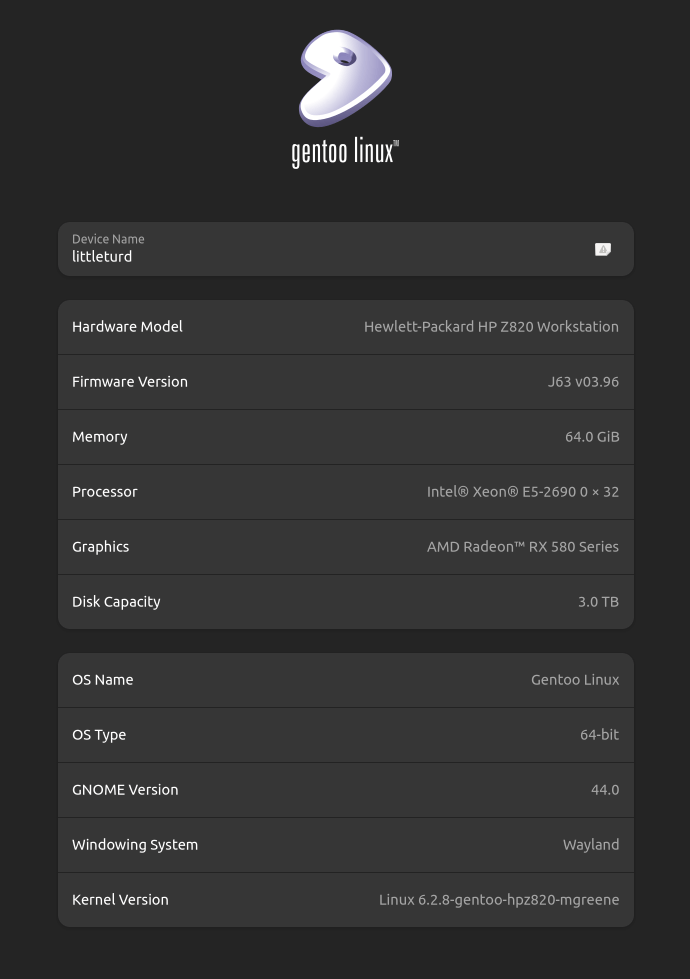Select the GNOME Version row showing 44.0
The width and height of the screenshot is (690, 979).
coord(345,789)
